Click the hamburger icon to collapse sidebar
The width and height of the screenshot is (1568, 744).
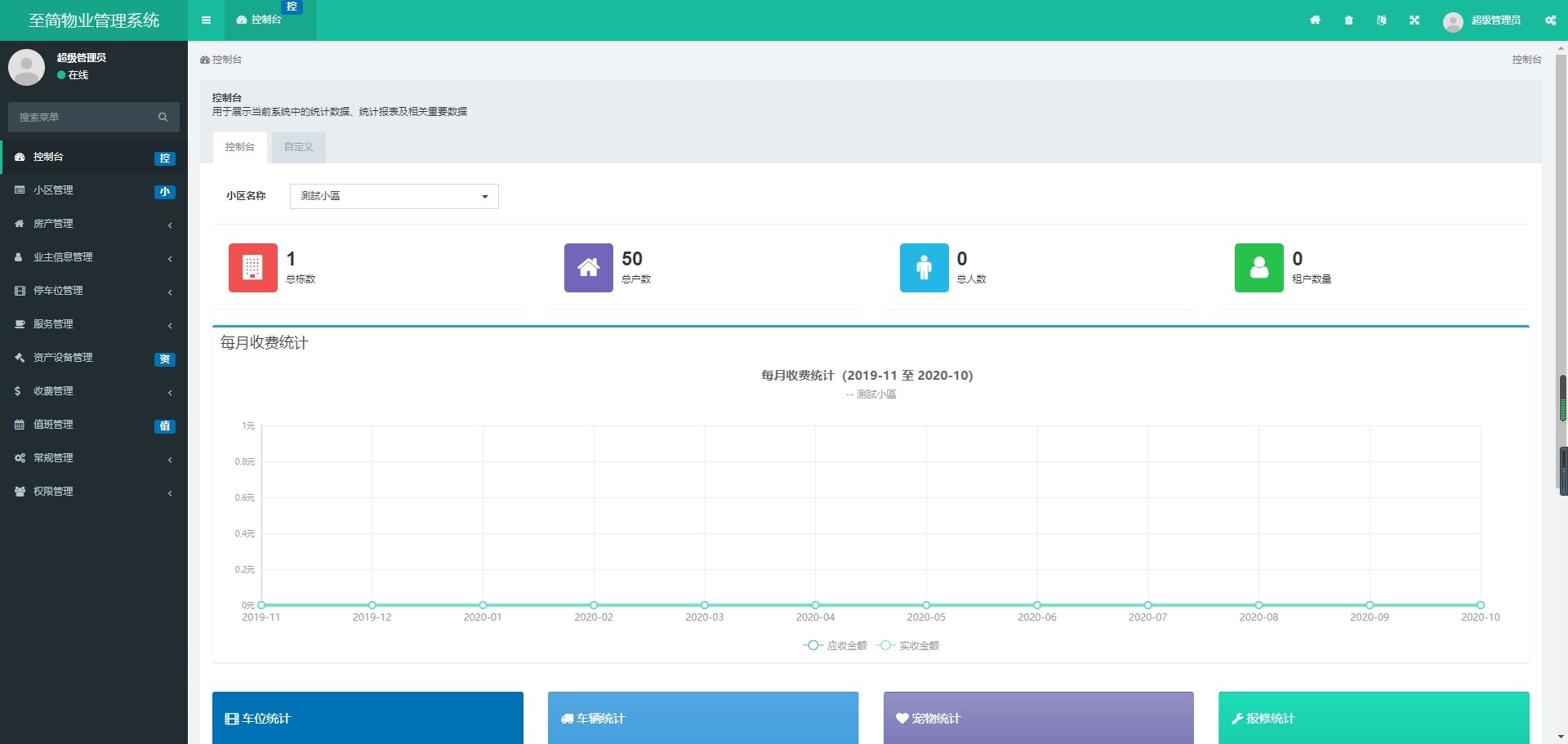(x=206, y=20)
